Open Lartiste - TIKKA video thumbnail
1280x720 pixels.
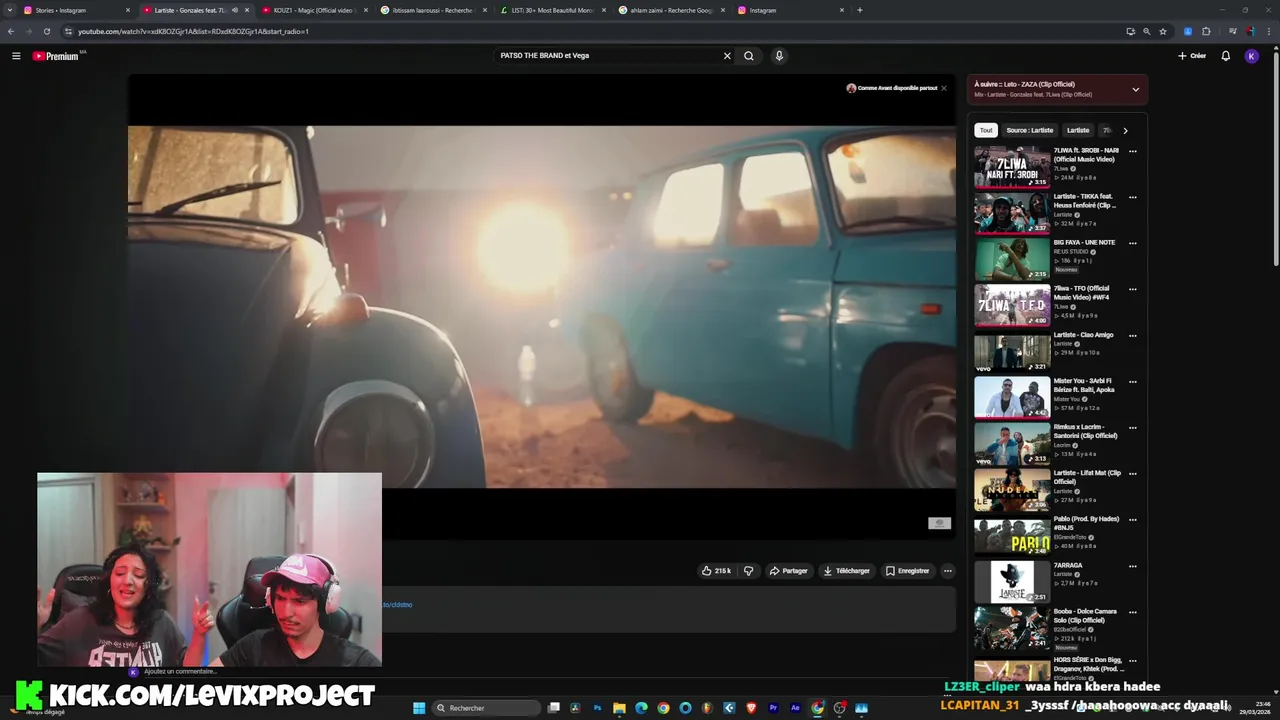[1012, 214]
